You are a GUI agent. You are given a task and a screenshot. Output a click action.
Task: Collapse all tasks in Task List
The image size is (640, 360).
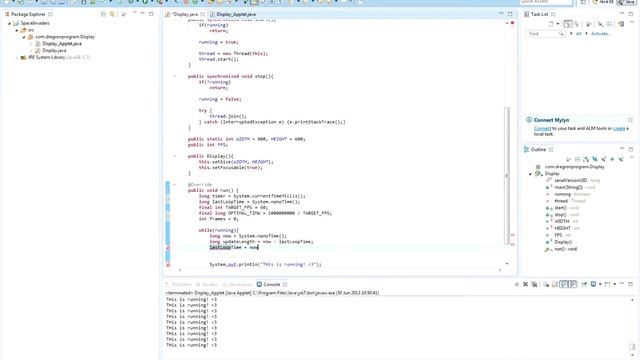tap(609, 24)
